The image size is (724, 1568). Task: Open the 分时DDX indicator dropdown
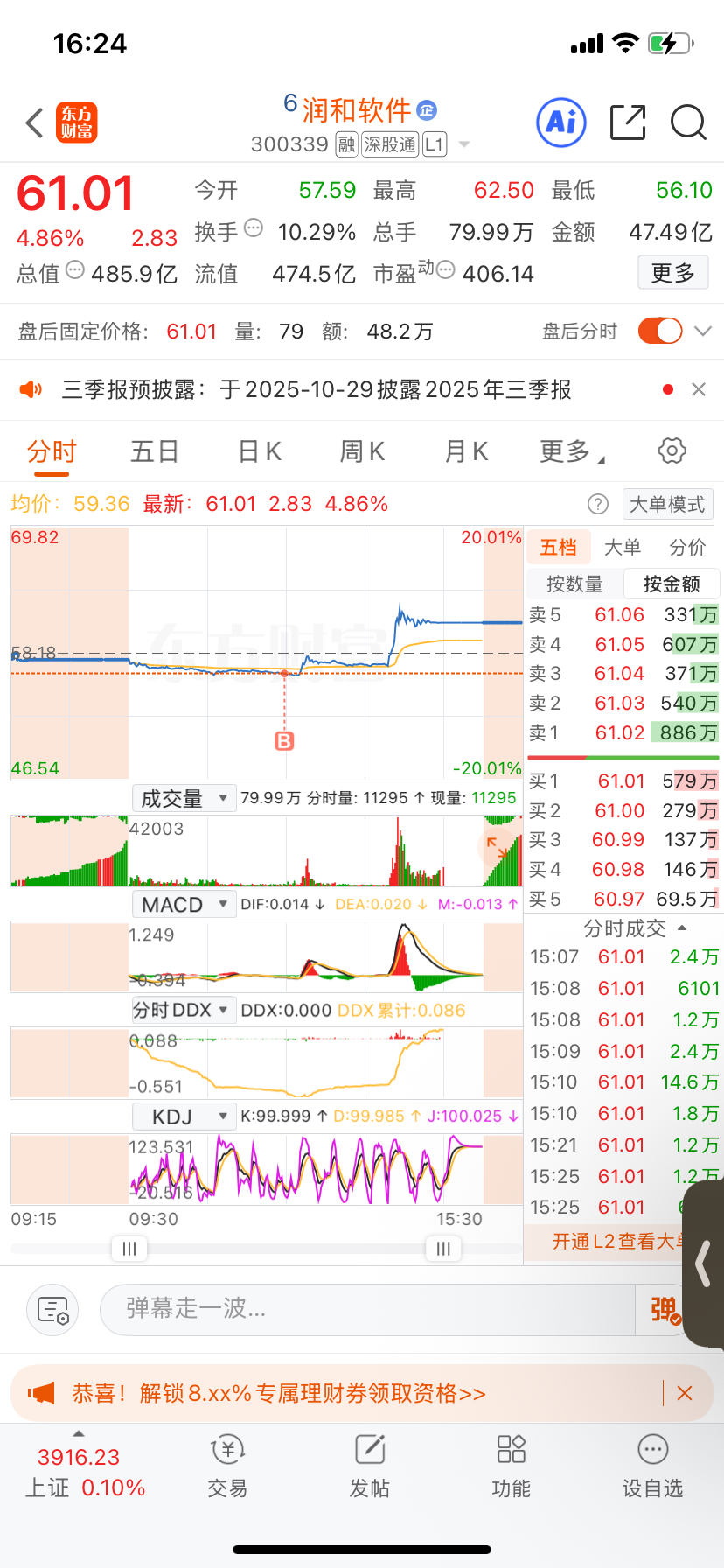click(184, 1010)
